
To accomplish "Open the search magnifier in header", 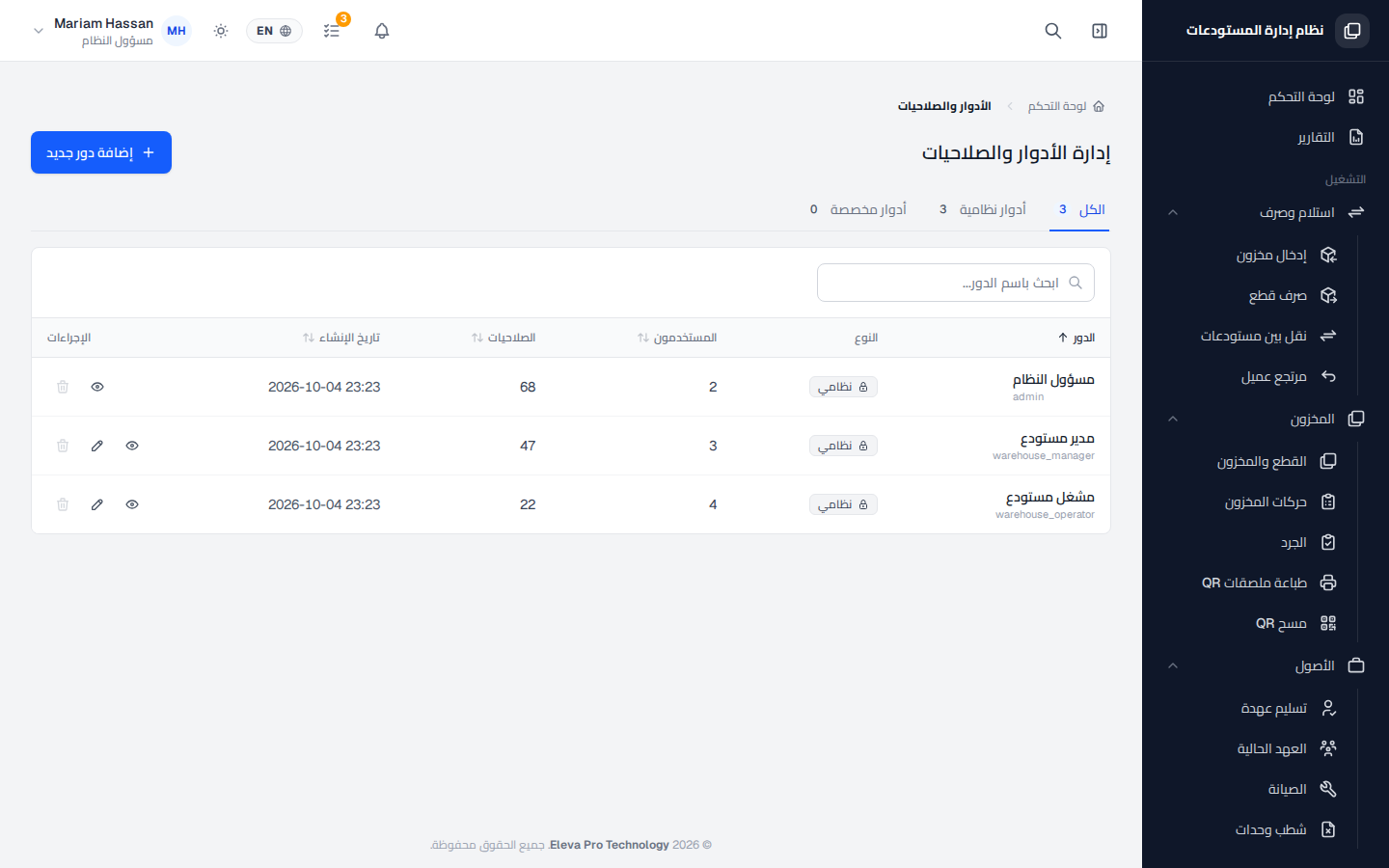I will (x=1053, y=31).
